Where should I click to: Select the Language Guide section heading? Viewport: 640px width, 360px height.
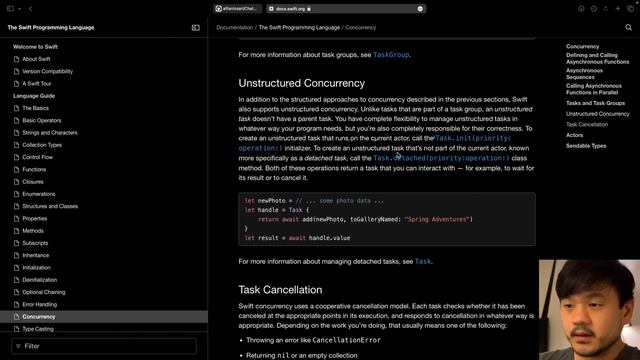click(x=34, y=96)
